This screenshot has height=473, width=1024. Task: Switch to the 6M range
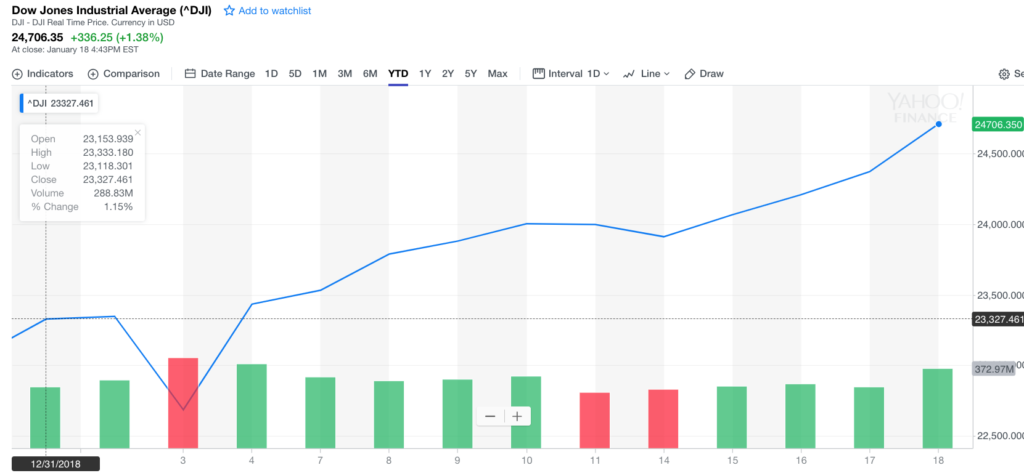(x=370, y=74)
